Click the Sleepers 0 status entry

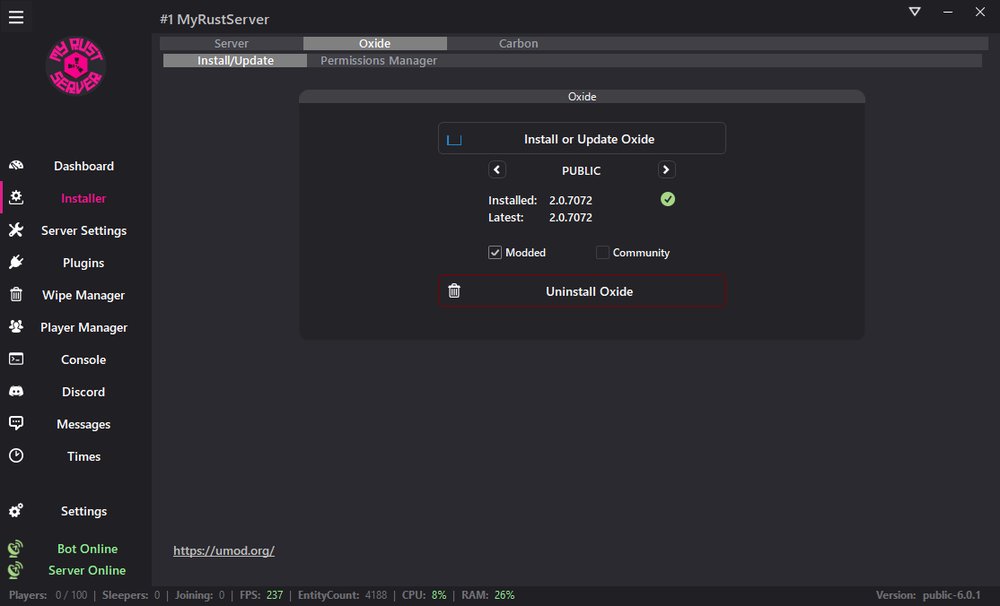point(131,595)
